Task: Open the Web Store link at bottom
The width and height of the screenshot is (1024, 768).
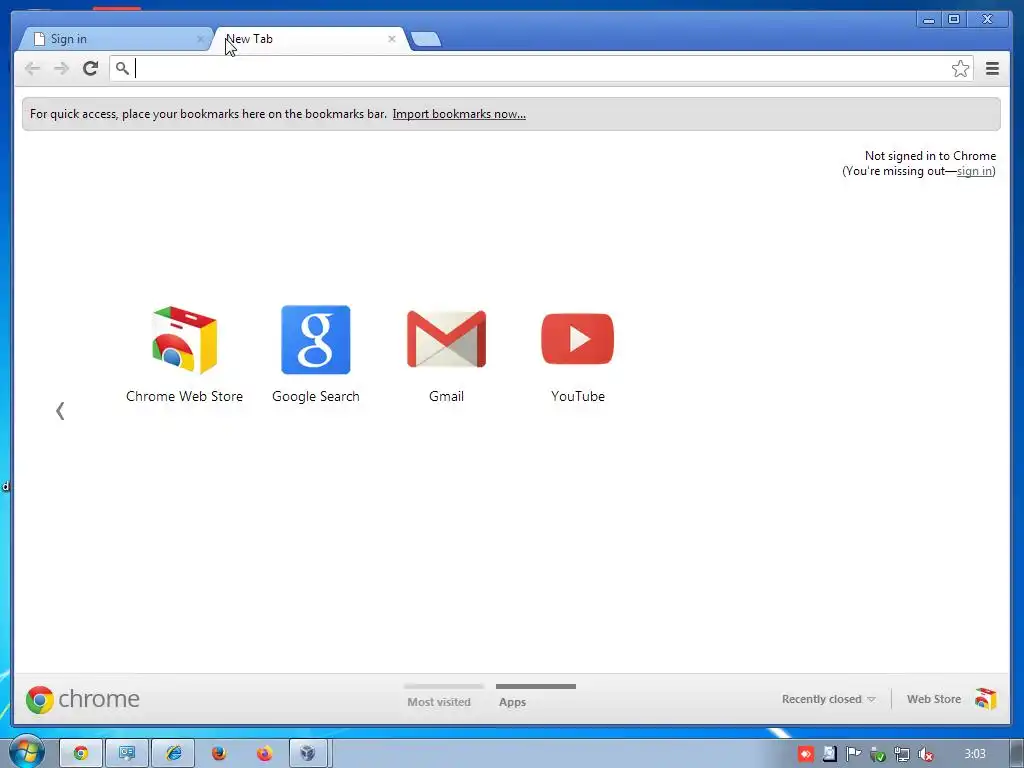Action: 934,699
